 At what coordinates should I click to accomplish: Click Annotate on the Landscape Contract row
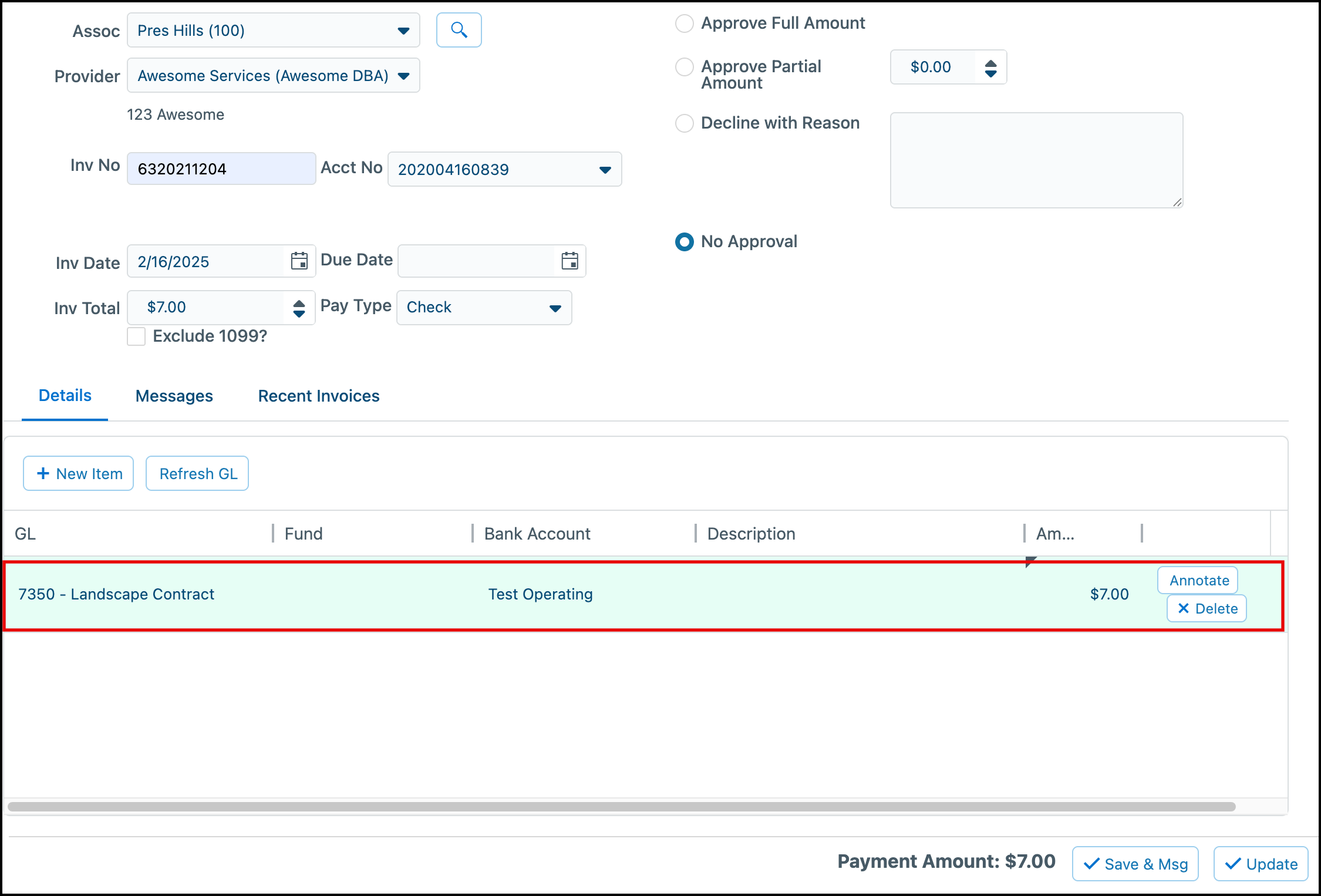click(1197, 580)
